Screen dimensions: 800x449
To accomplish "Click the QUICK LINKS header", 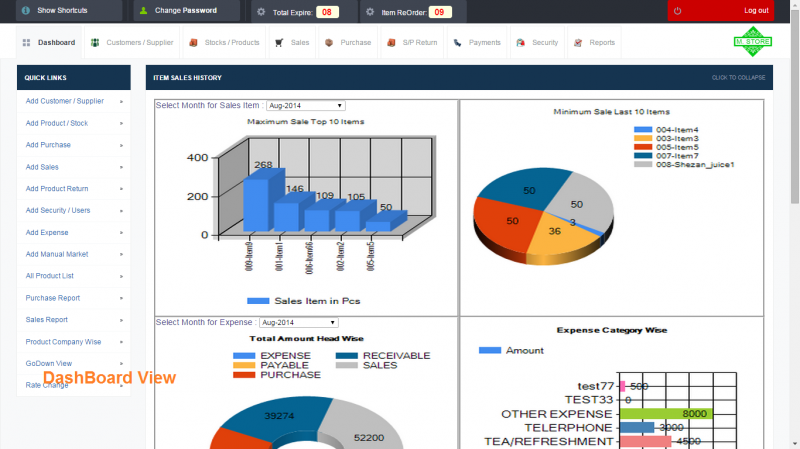I will click(x=73, y=78).
